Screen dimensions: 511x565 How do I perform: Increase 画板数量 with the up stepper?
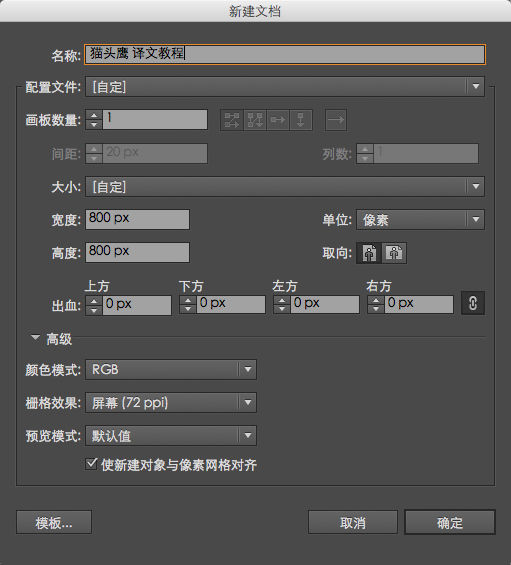click(94, 115)
